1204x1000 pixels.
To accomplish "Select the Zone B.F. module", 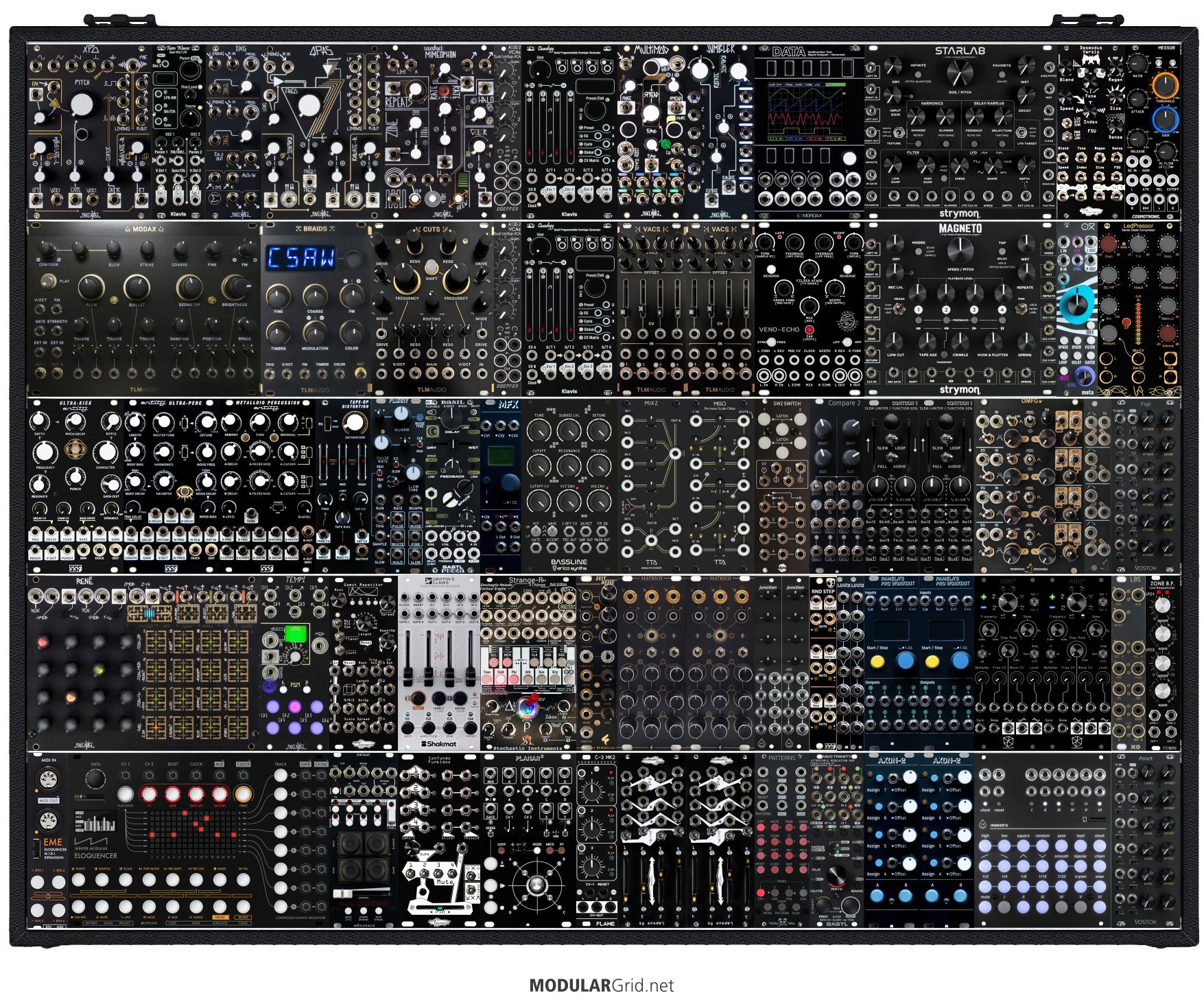I will (1163, 663).
